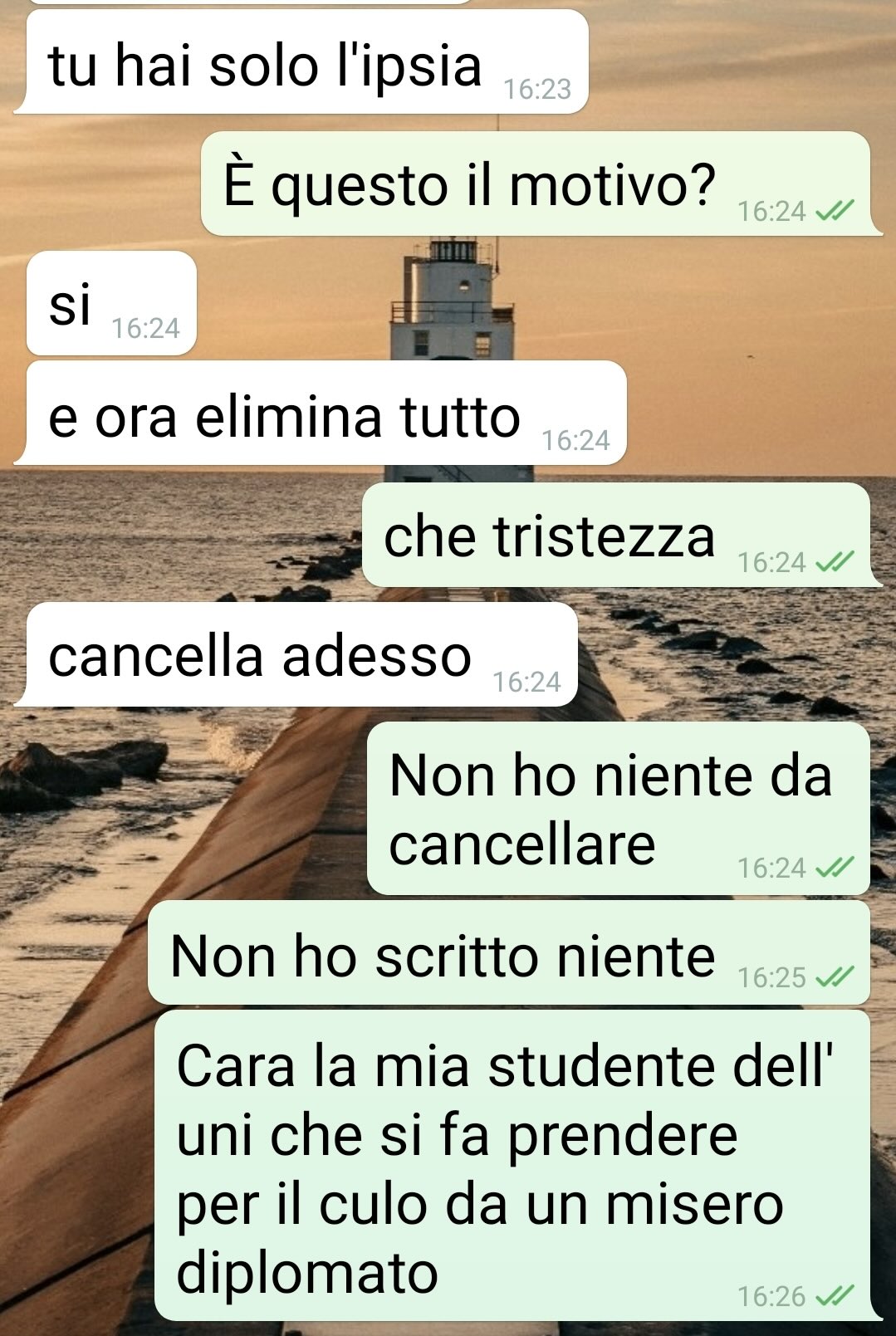Click the read checkmarks beside 'È questo il motivo?'
This screenshot has width=896, height=1336.
coord(835,212)
